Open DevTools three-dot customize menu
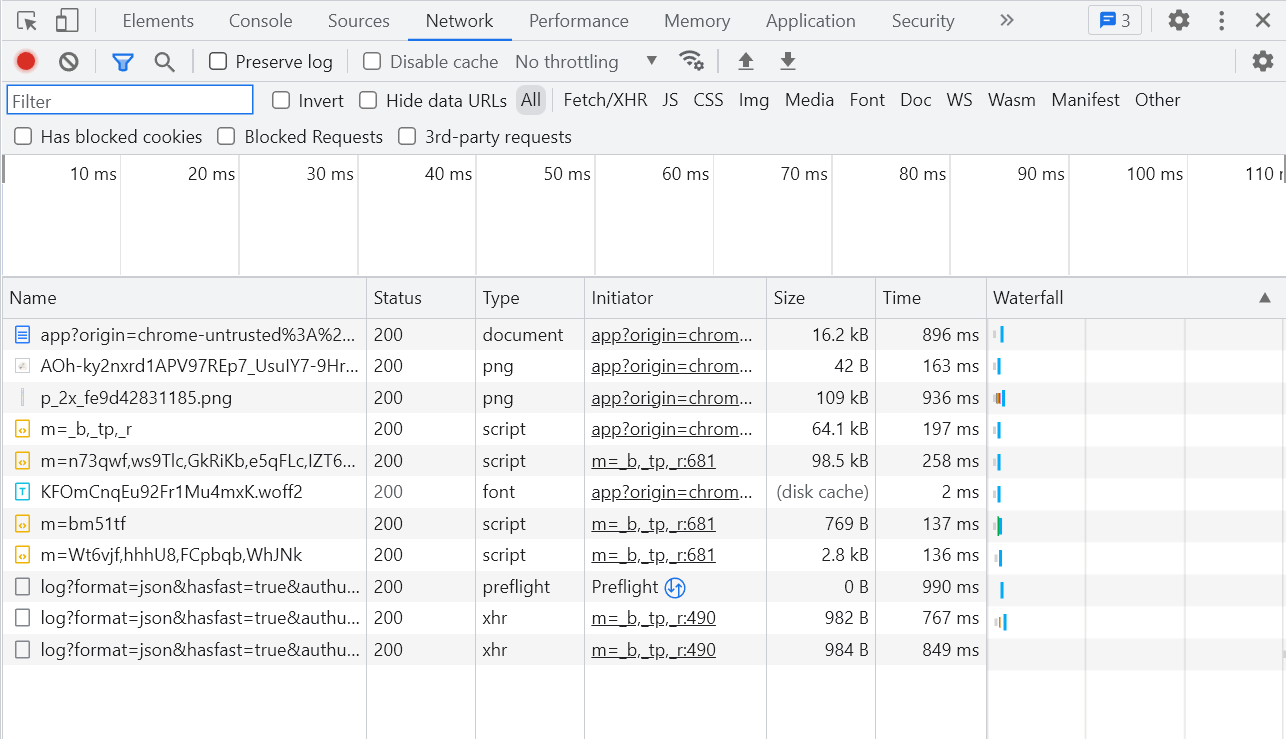This screenshot has height=739, width=1286. tap(1222, 20)
